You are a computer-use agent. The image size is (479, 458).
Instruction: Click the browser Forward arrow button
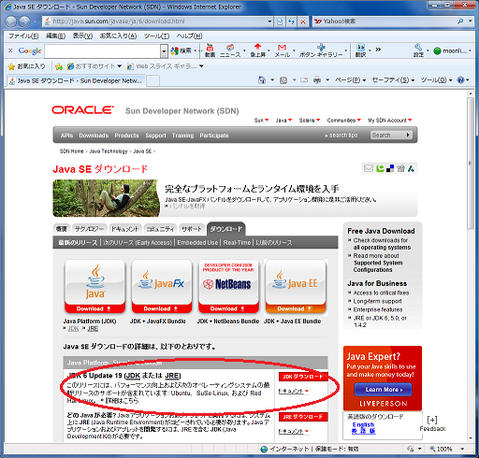(24, 22)
